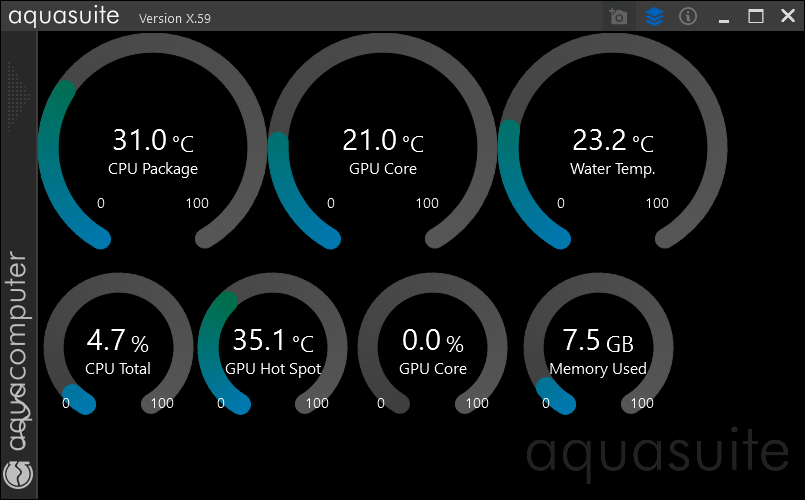The image size is (805, 500).
Task: Click the blue layers overview icon
Action: point(653,17)
